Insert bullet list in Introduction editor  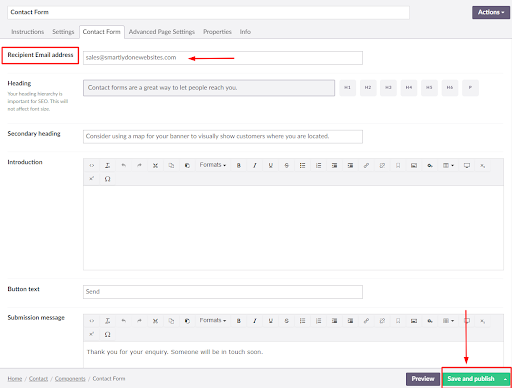[302, 165]
